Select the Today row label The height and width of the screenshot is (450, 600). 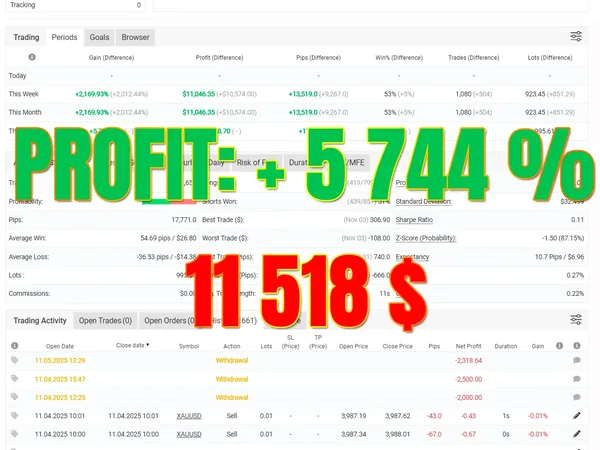pos(17,76)
